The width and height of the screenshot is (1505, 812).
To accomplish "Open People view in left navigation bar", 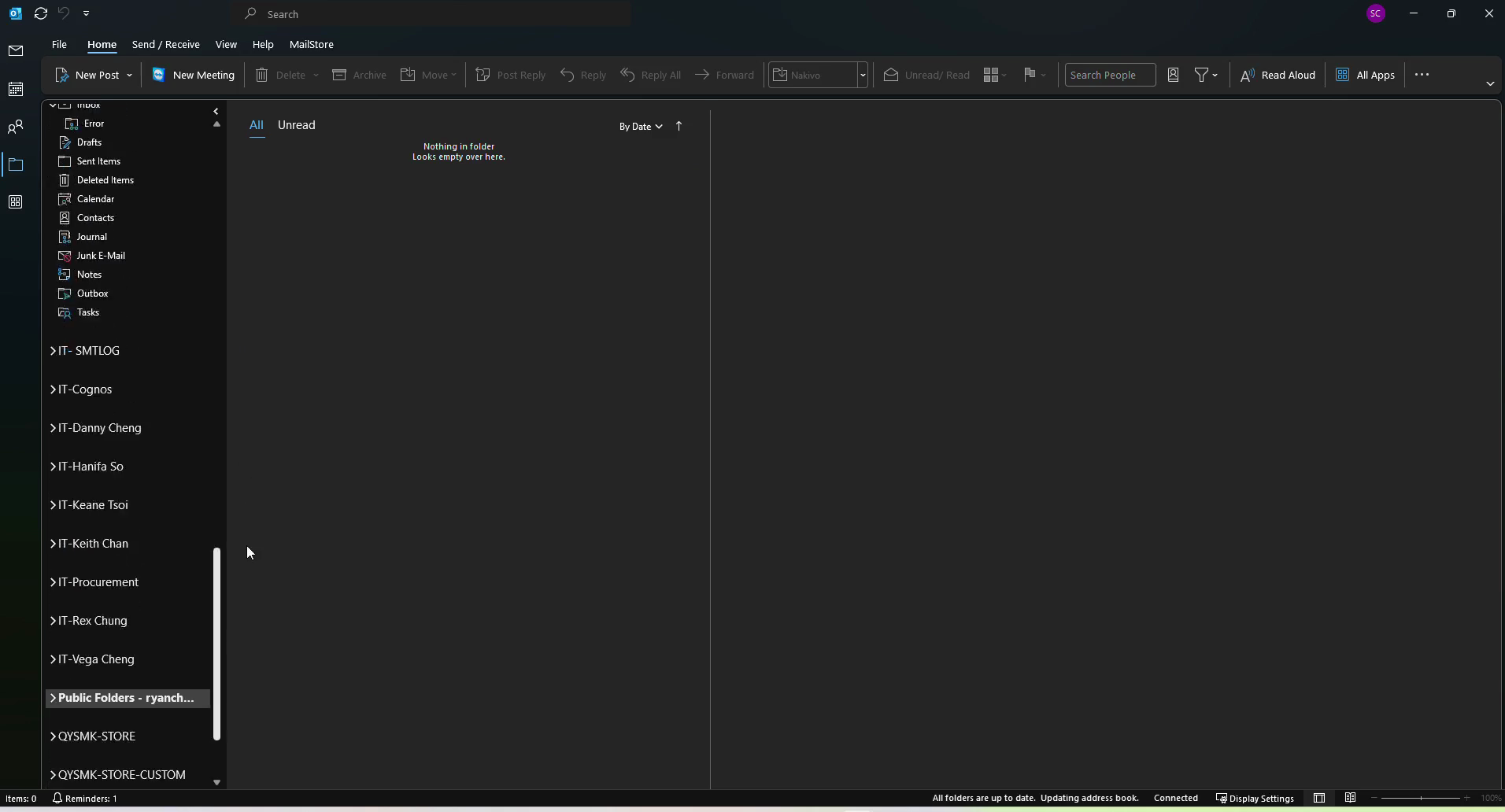I will [x=16, y=127].
